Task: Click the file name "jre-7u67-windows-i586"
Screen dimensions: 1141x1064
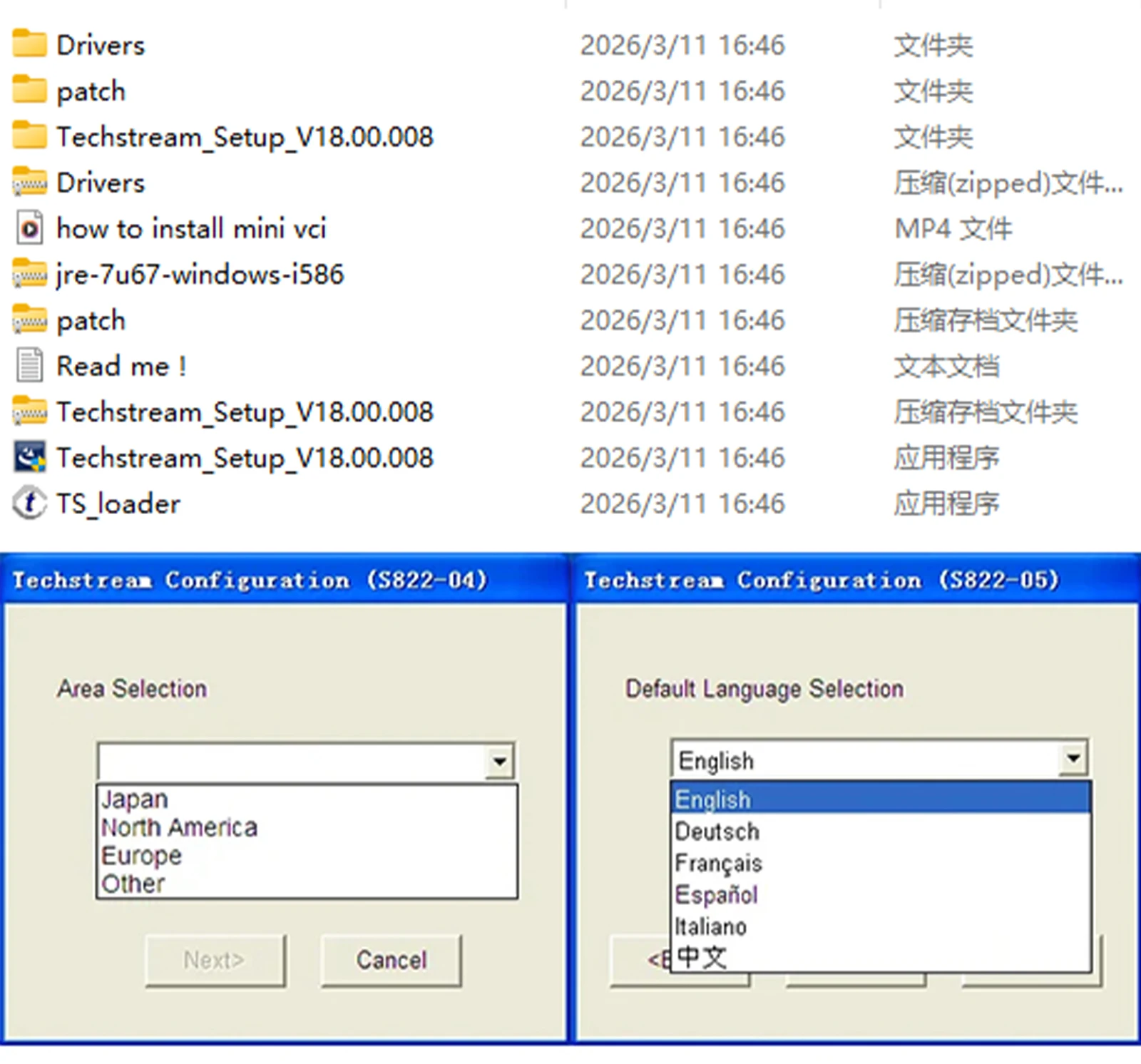Action: tap(200, 275)
